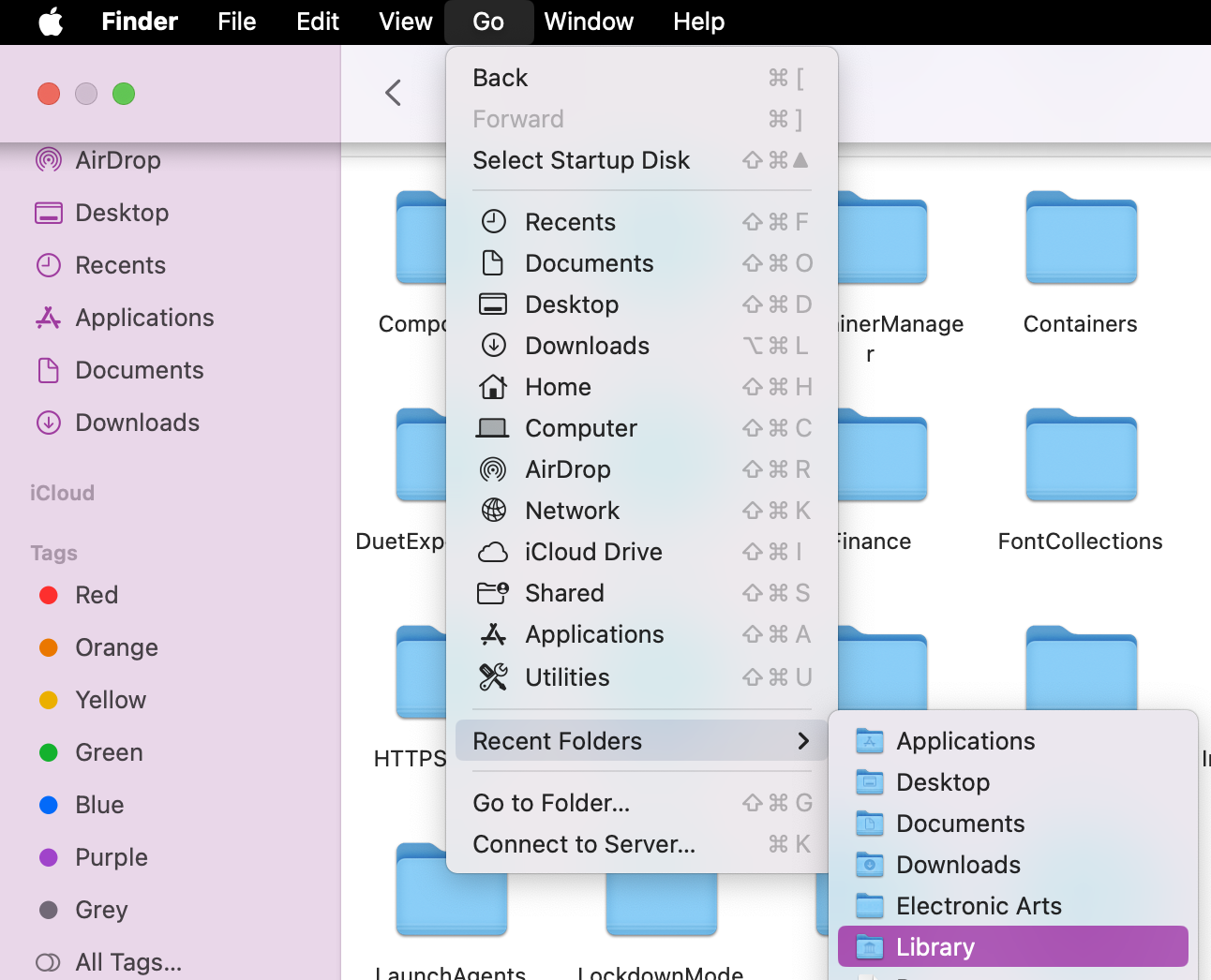
Task: Select Go to Folder from the menu
Action: [553, 803]
